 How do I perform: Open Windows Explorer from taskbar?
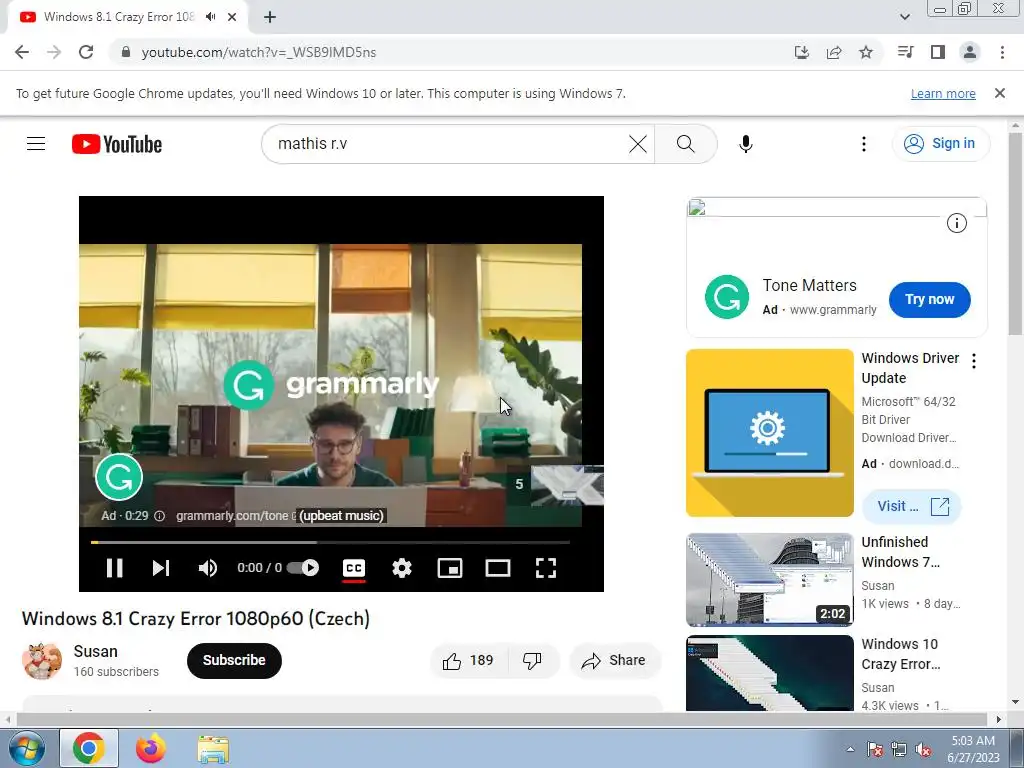(x=213, y=748)
